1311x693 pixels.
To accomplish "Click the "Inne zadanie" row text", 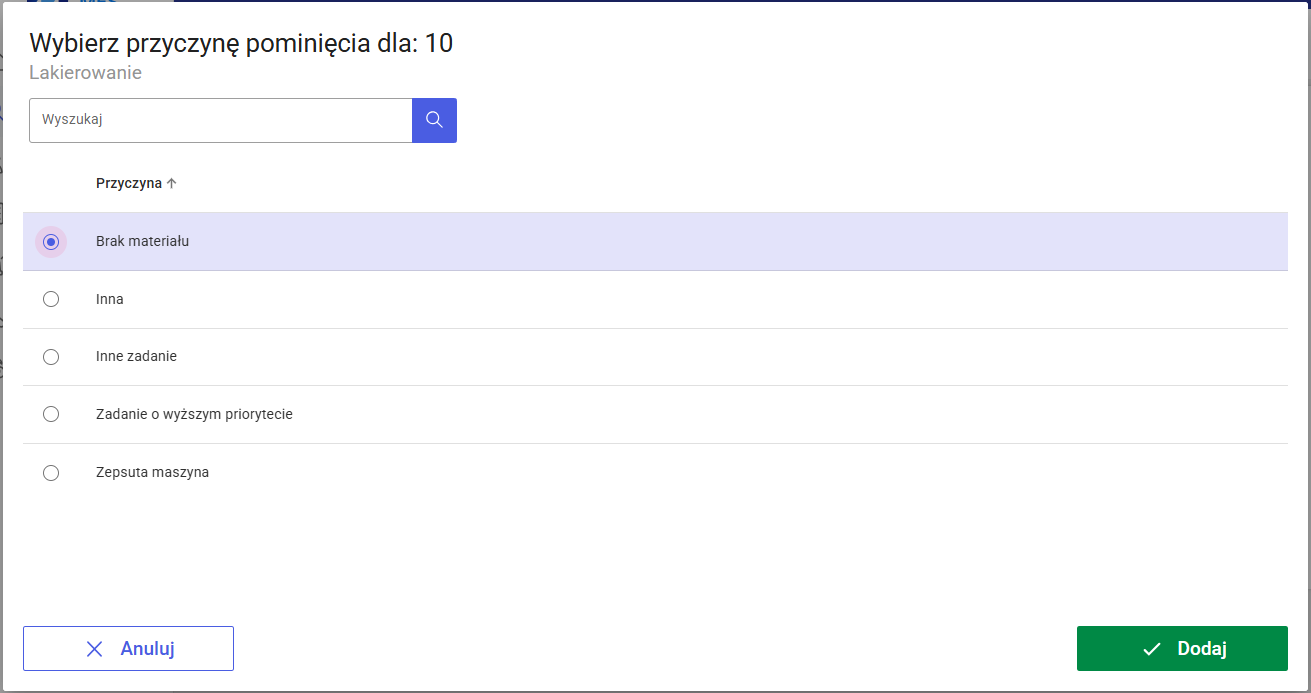I will point(136,356).
